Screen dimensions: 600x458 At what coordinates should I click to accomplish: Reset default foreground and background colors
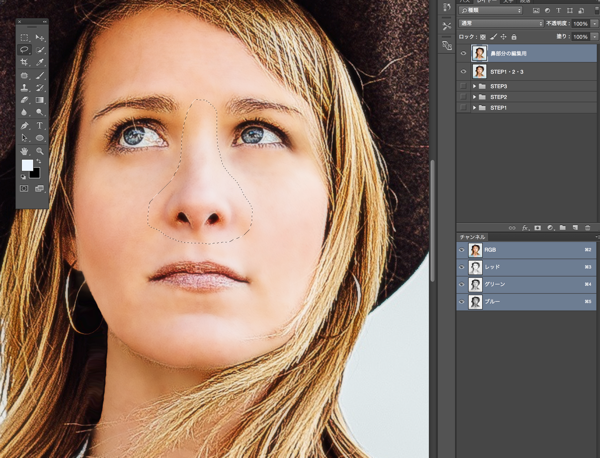point(23,176)
